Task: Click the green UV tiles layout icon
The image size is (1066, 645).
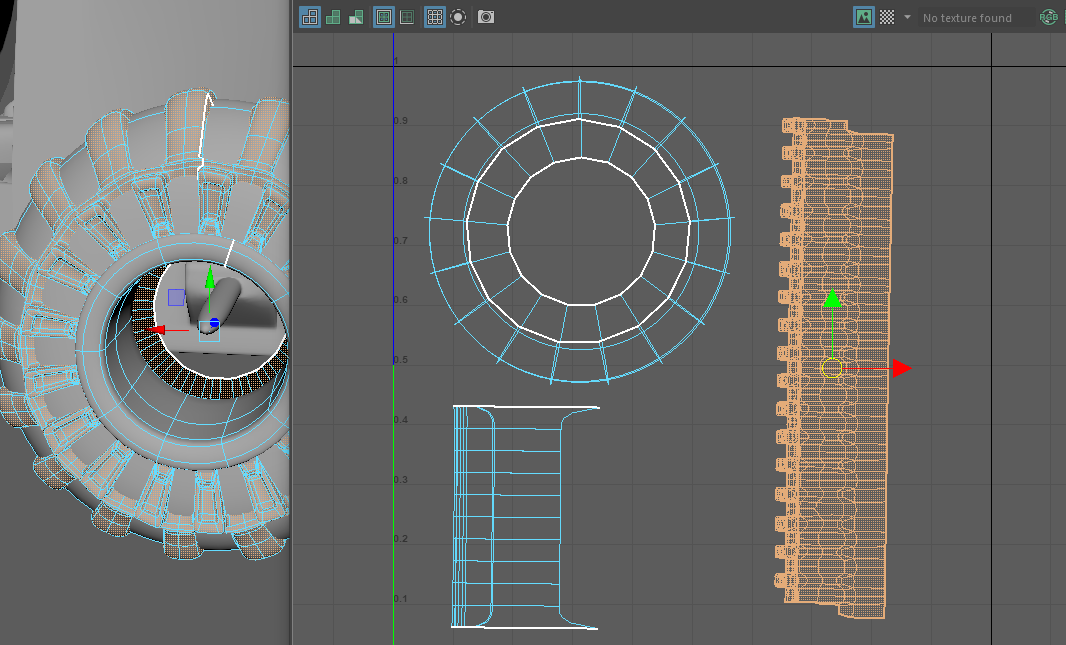Action: click(331, 17)
